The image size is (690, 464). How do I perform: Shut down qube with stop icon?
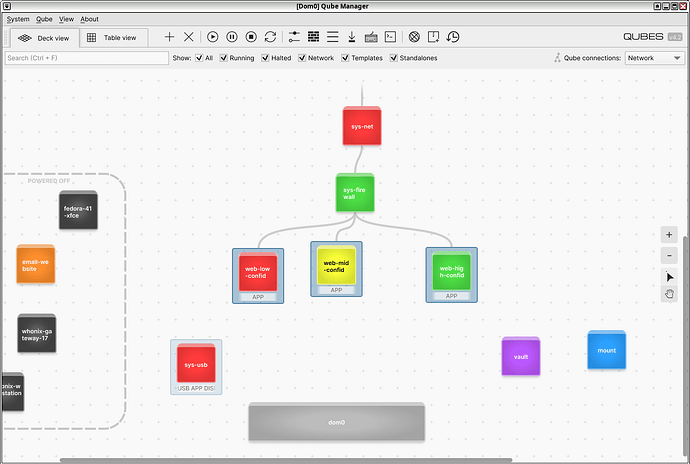[x=251, y=37]
